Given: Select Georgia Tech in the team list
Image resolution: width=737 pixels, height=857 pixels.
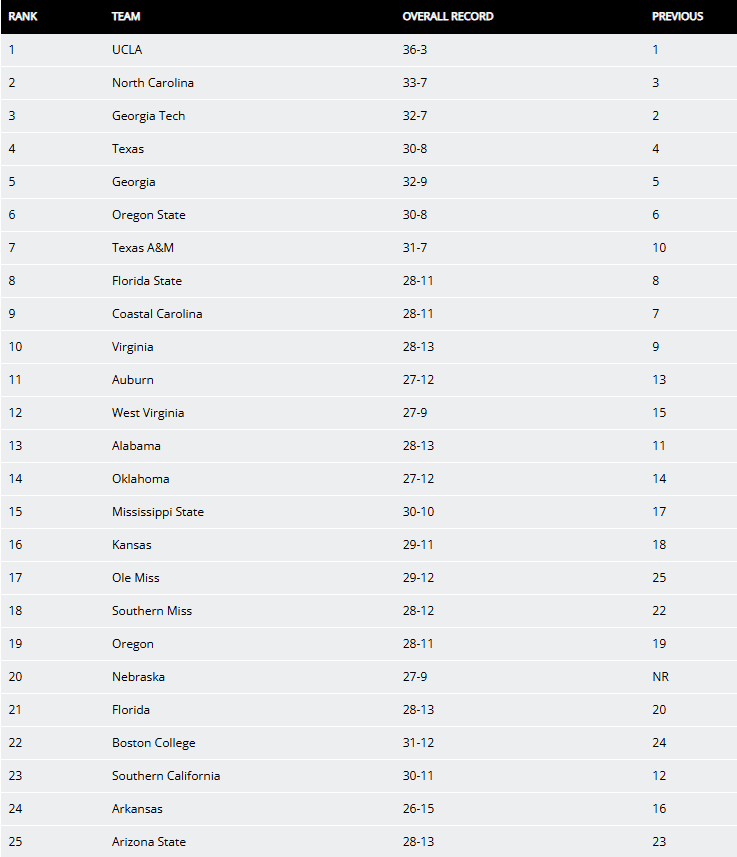Looking at the screenshot, I should (x=148, y=116).
